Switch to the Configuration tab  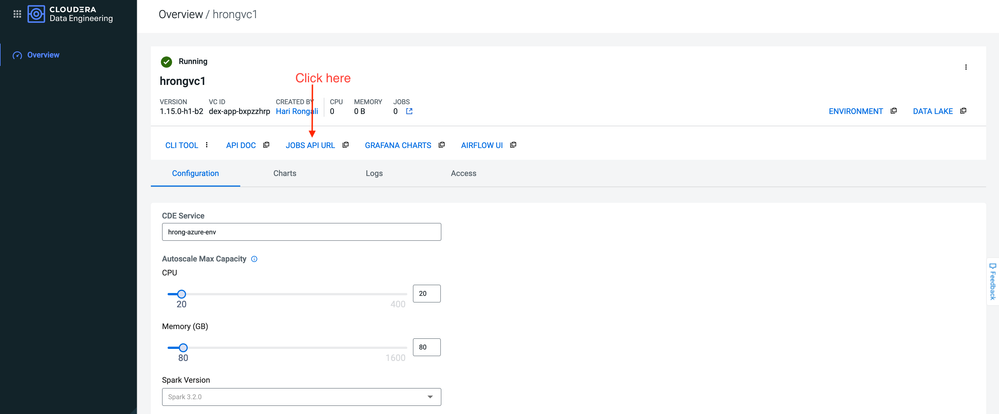tap(196, 173)
